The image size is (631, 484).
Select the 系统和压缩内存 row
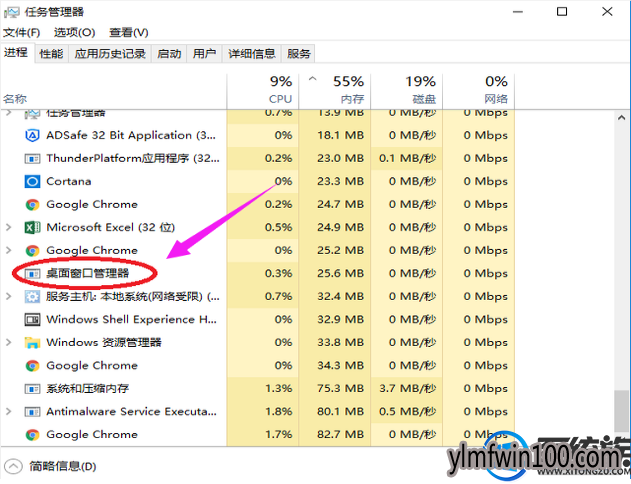(258, 389)
